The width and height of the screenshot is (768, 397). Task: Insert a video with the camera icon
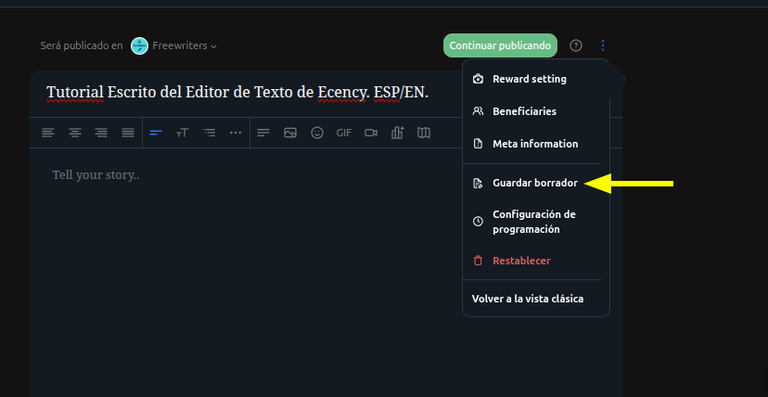(x=371, y=133)
